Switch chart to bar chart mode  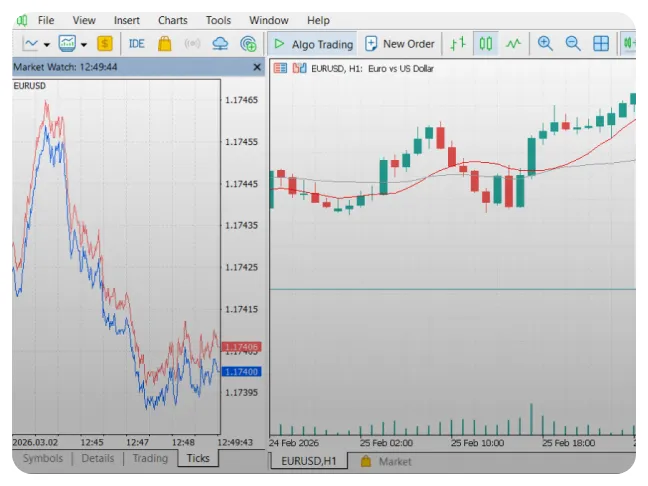458,44
